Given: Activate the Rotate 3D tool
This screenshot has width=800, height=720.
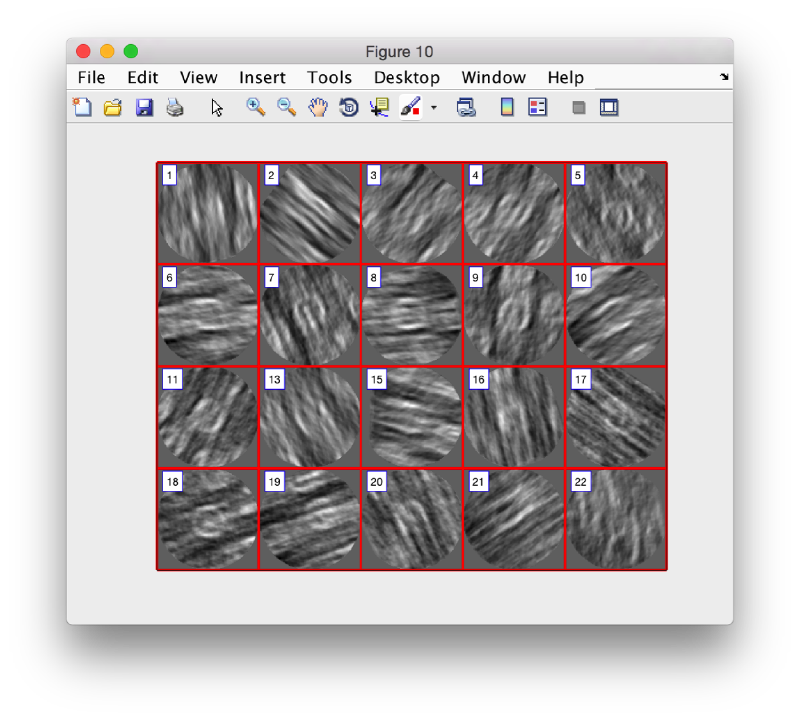Looking at the screenshot, I should tap(348, 107).
